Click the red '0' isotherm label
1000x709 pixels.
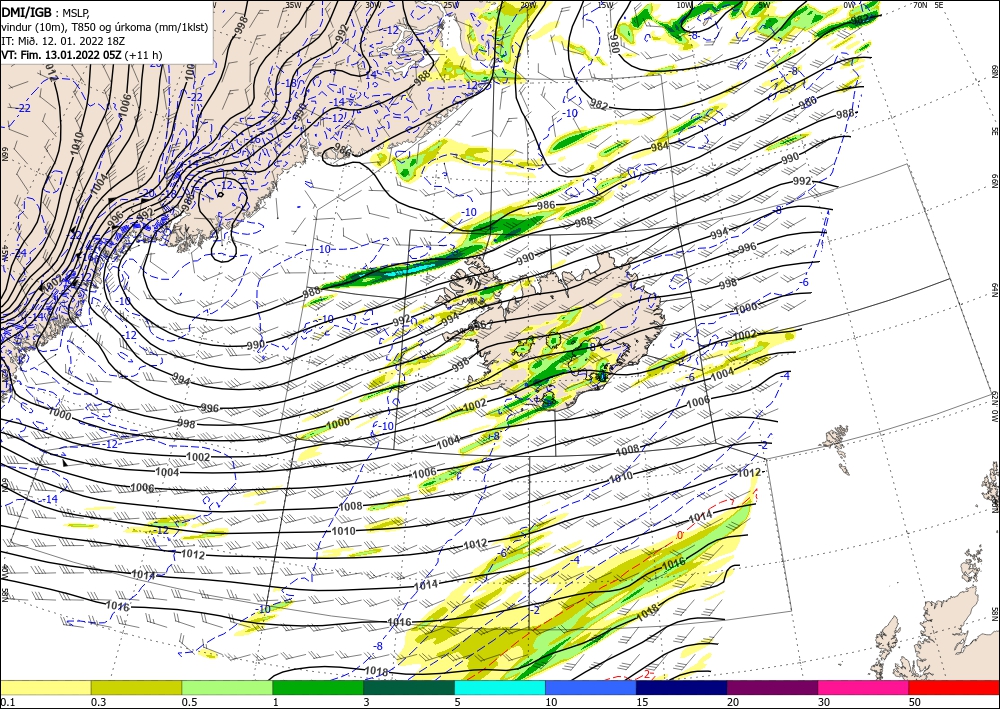680,535
